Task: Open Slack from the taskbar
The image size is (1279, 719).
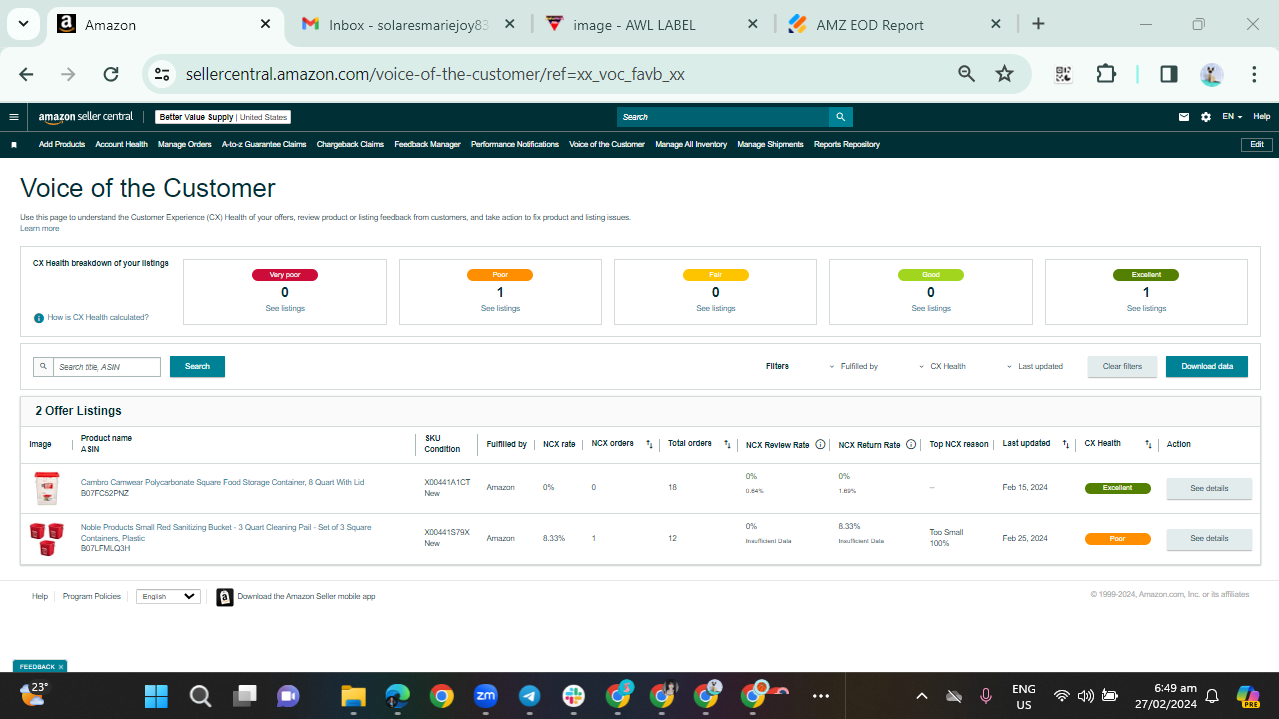Action: (x=574, y=696)
